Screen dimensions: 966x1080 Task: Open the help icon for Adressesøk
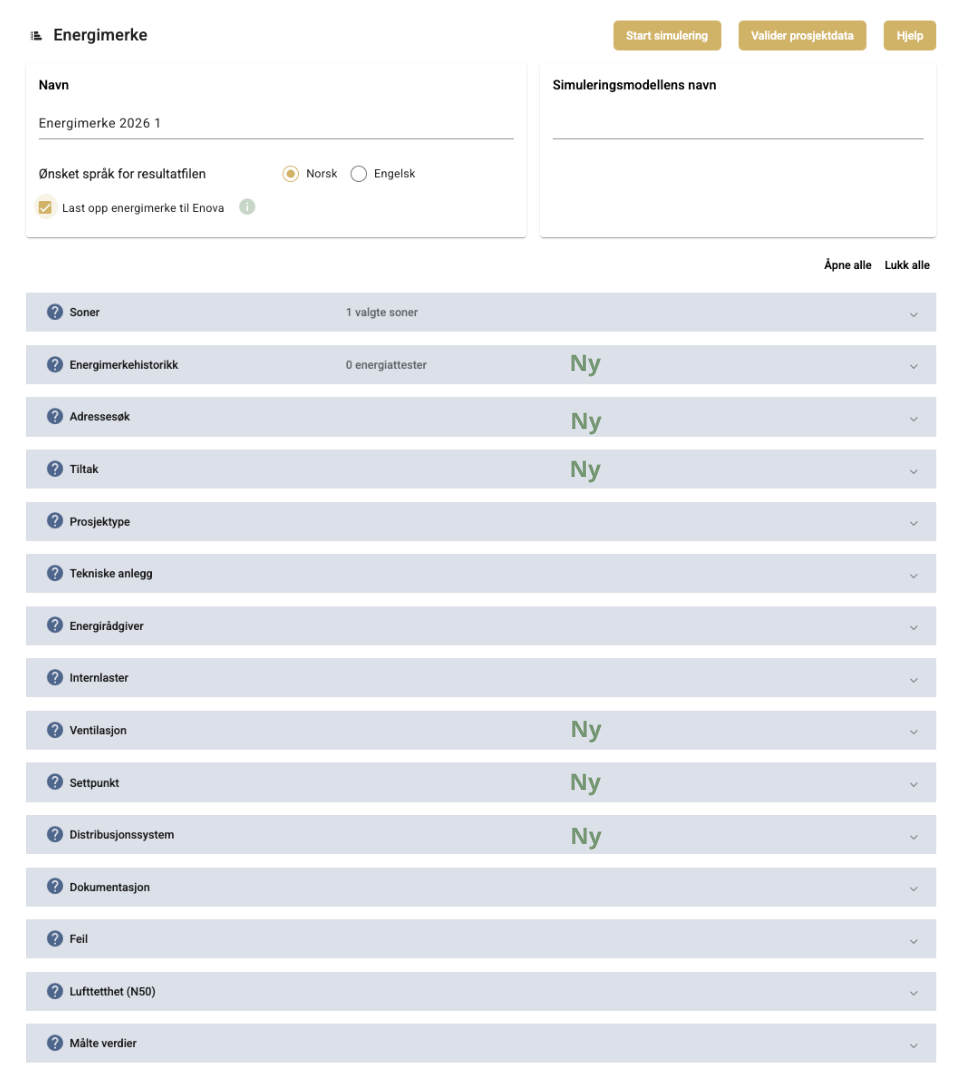(55, 417)
